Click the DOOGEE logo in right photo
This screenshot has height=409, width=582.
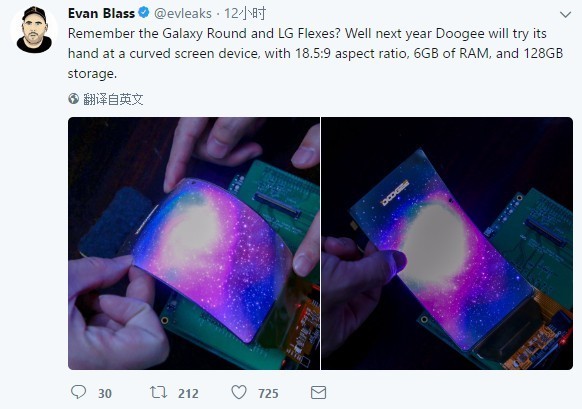[395, 193]
